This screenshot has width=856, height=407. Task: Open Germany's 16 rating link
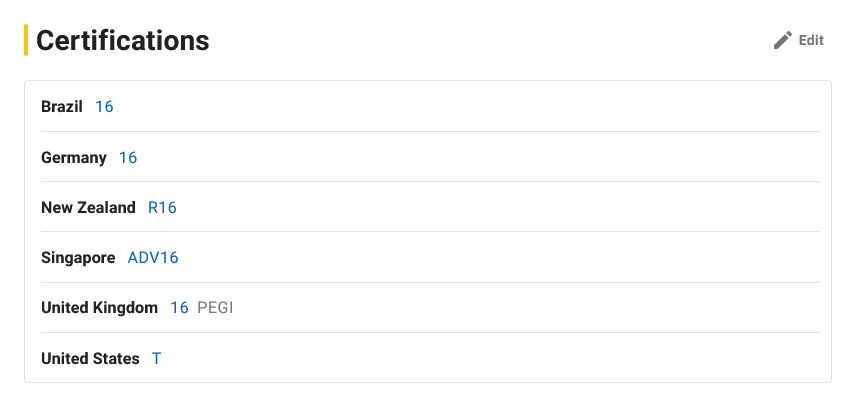click(128, 157)
